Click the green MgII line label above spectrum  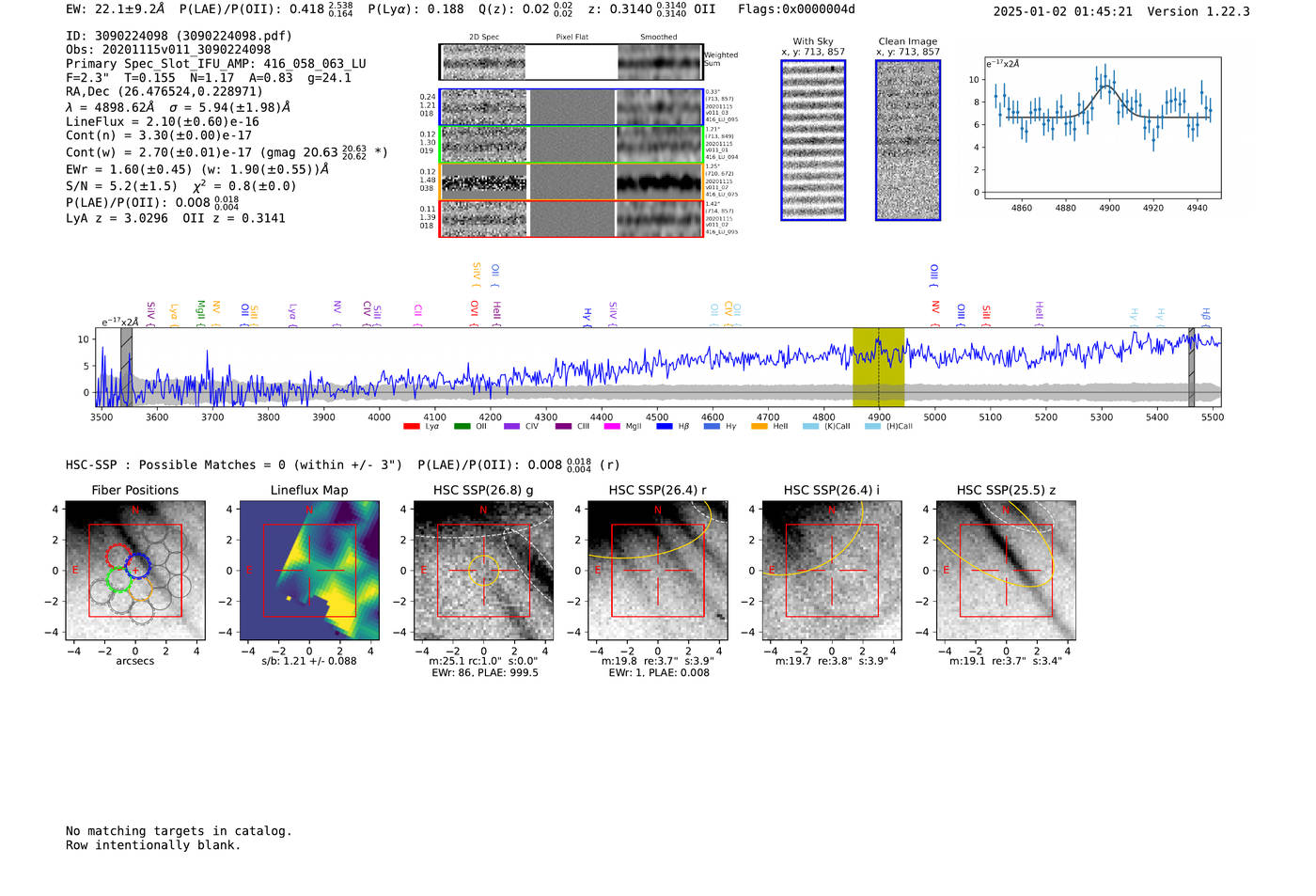pos(200,312)
